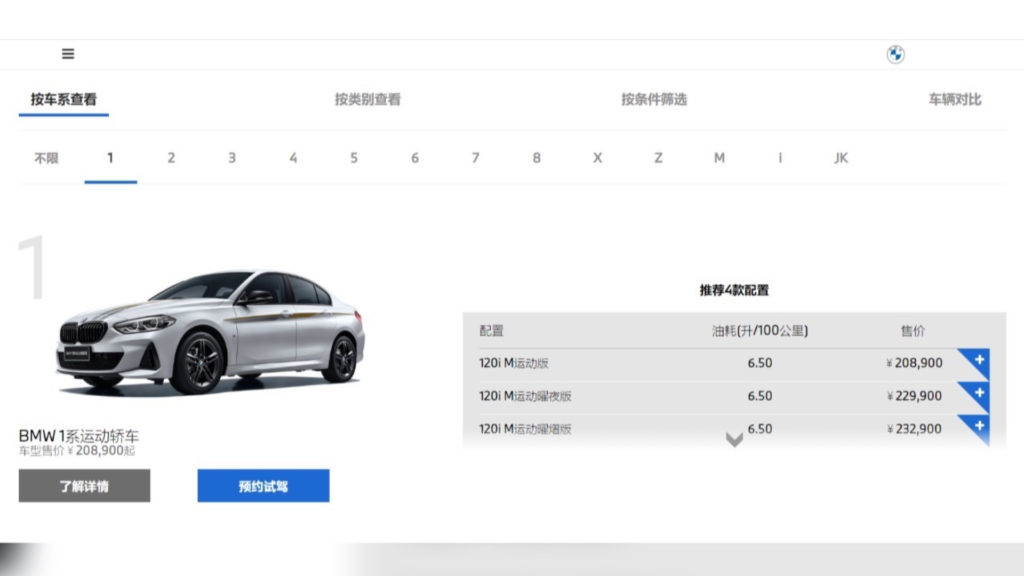The width and height of the screenshot is (1024, 576).
Task: Expand the configuration list with the down chevron
Action: (734, 440)
